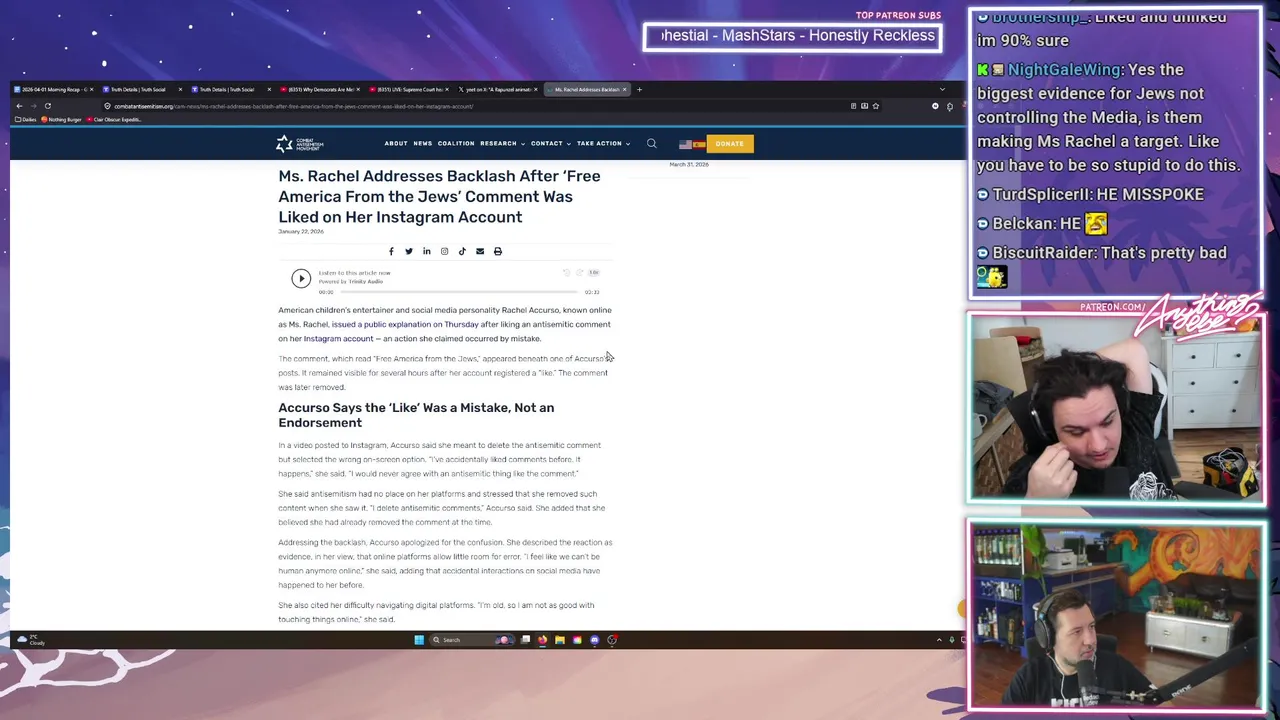
Task: Follow 'issued a public explanation on Thursday' link
Action: tap(405, 324)
